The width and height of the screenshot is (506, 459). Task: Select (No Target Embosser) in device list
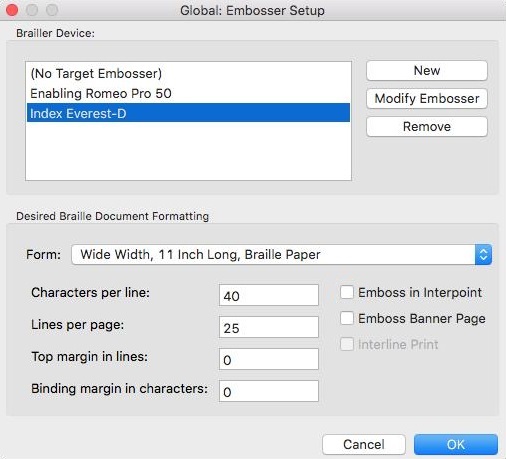point(188,74)
